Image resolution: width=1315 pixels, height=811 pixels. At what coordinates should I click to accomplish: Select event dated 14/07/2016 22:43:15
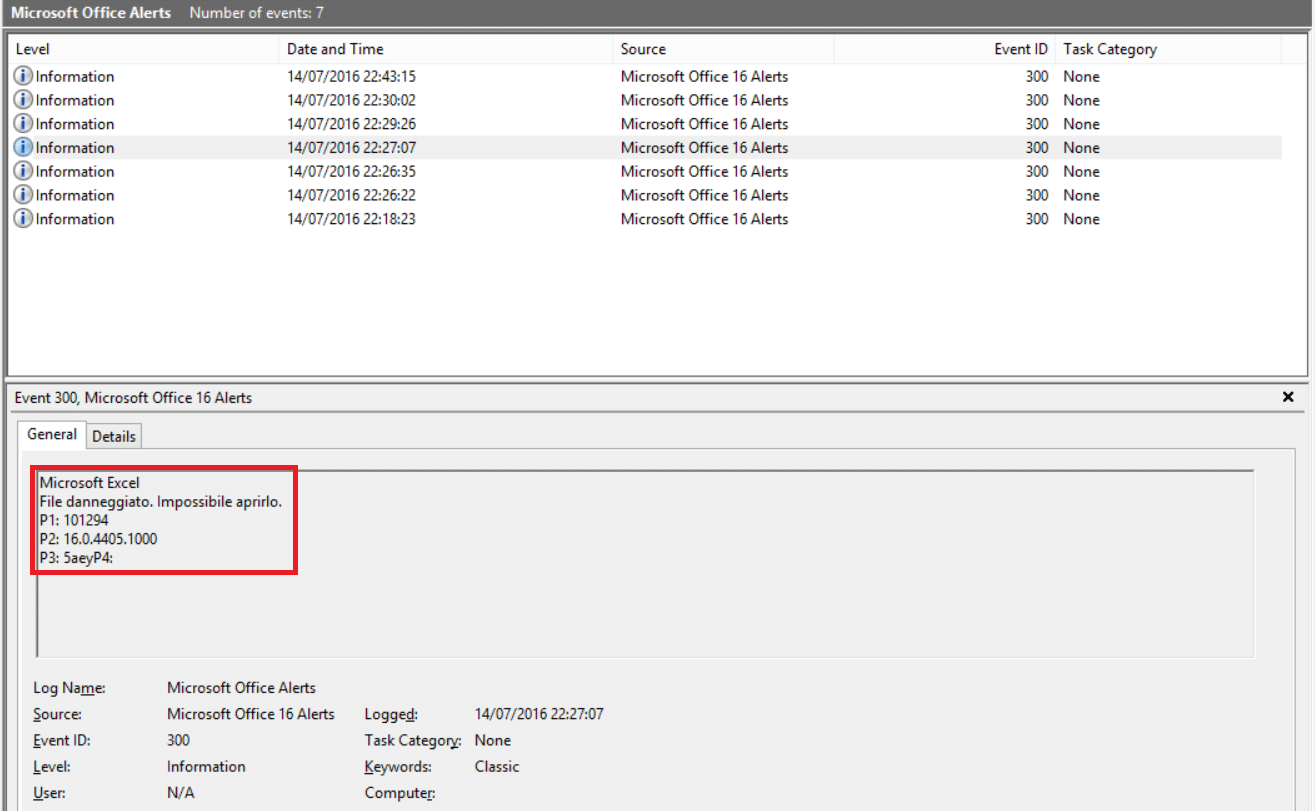click(645, 76)
